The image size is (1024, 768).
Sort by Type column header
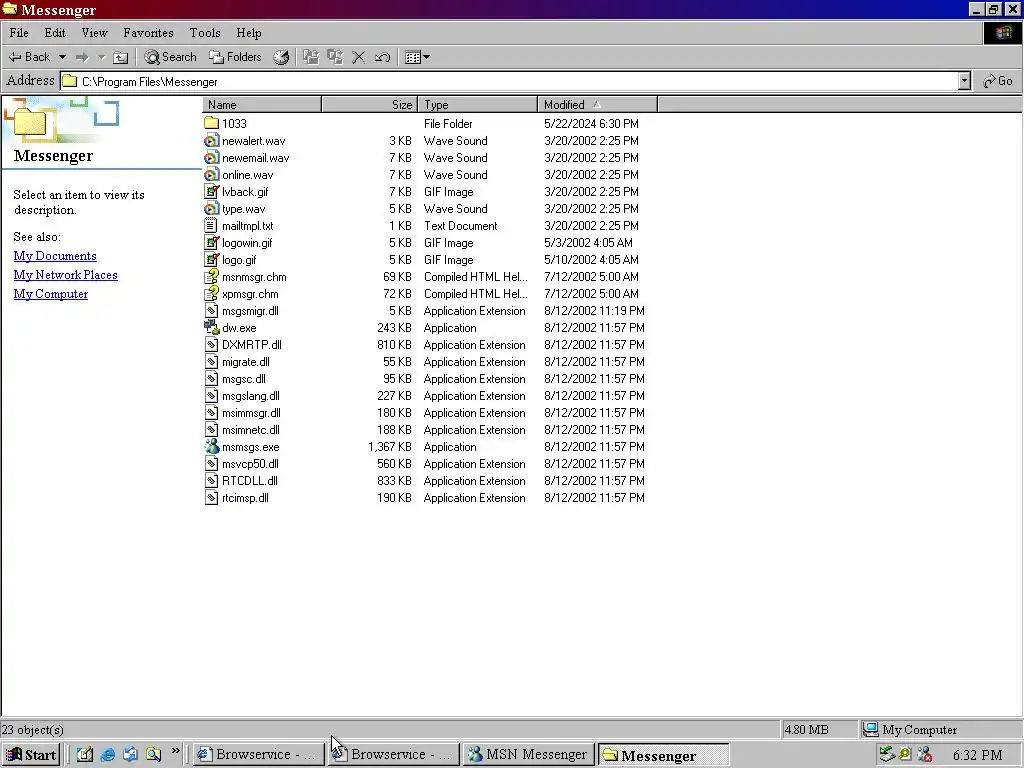tap(477, 104)
